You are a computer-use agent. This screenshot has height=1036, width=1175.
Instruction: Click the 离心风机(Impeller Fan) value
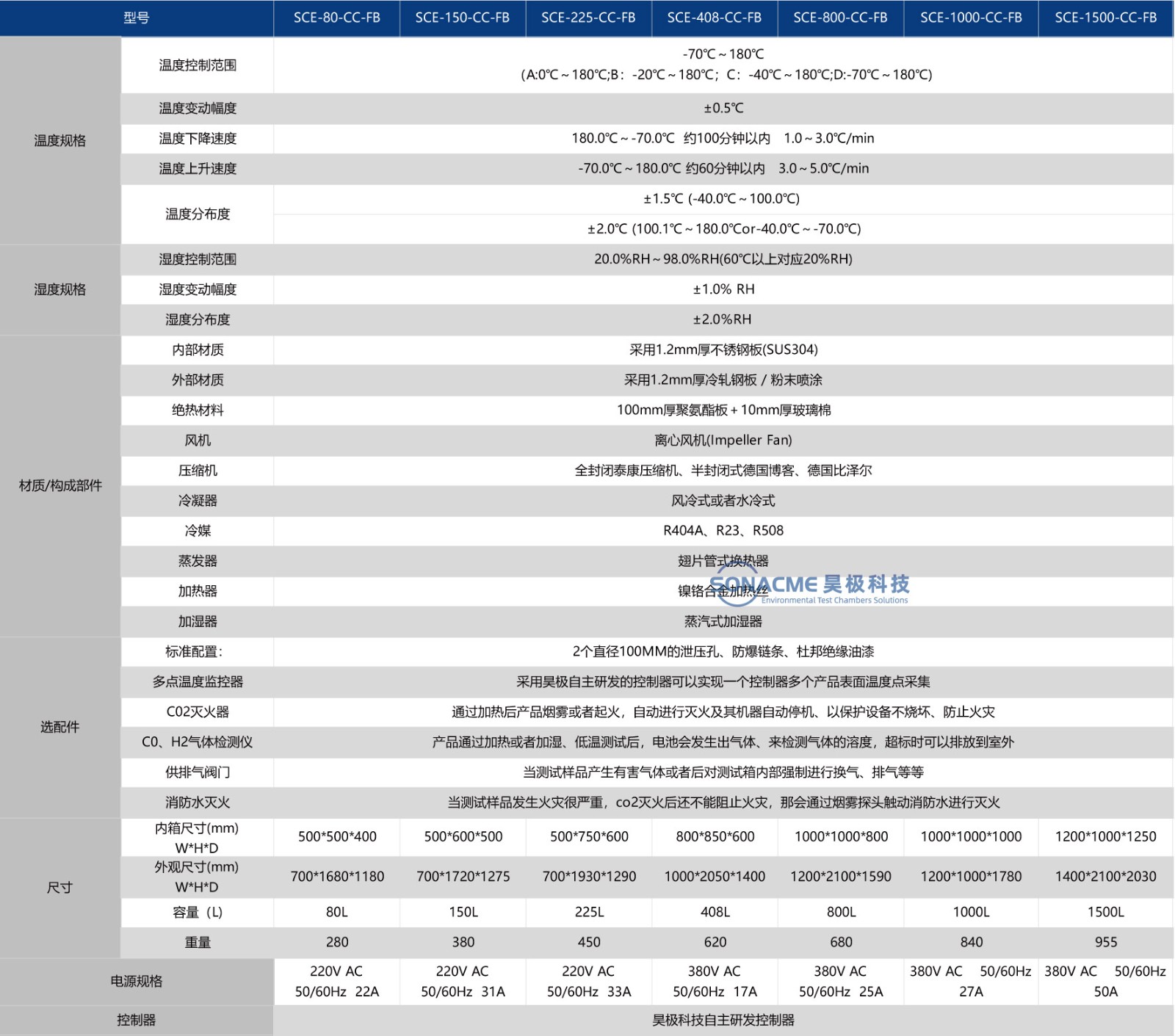(723, 440)
